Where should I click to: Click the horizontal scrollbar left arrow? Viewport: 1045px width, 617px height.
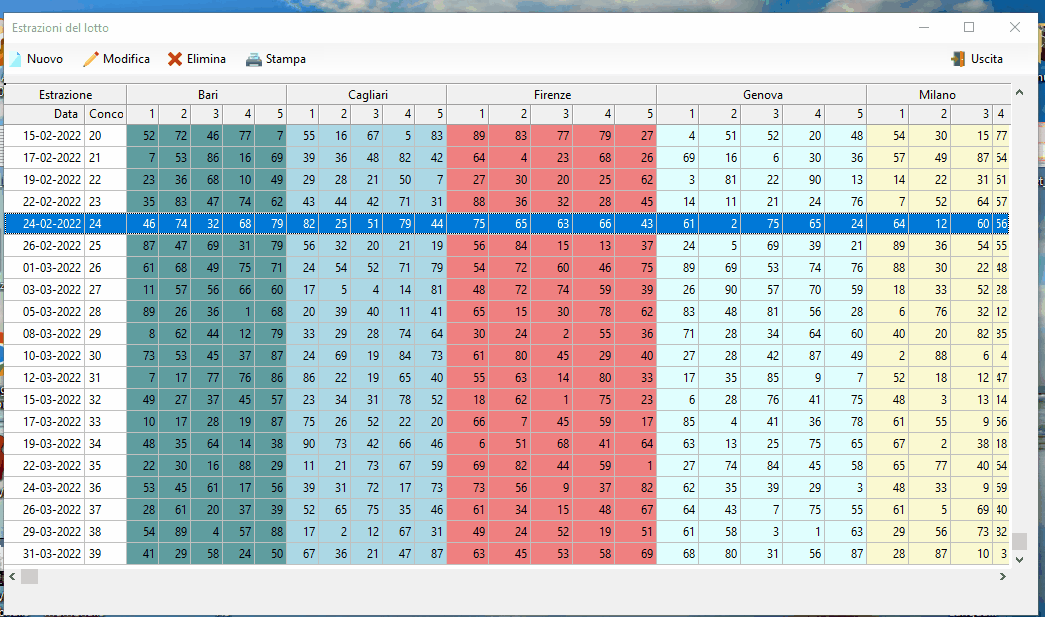(12, 576)
